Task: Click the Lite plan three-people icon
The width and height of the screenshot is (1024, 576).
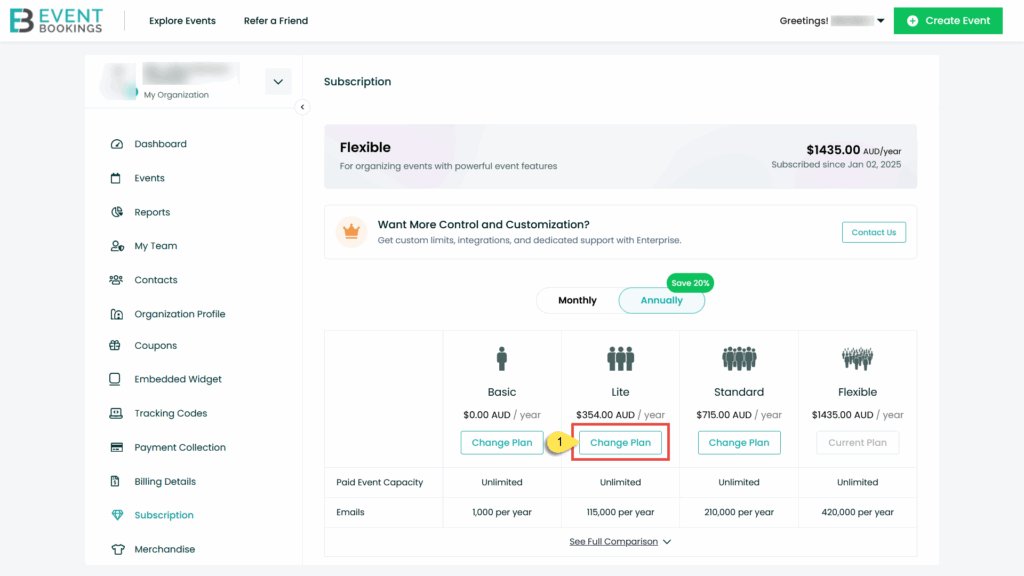Action: (620, 359)
